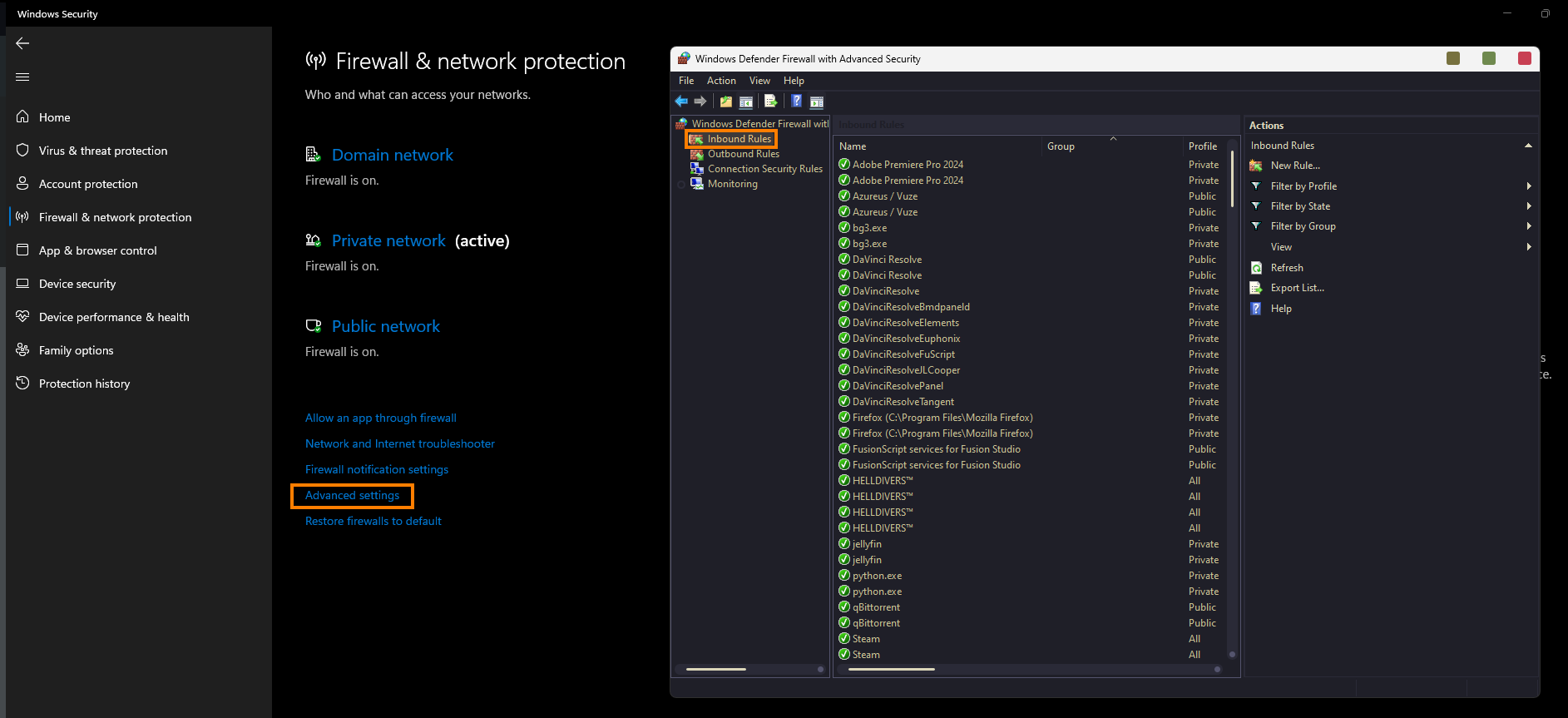This screenshot has height=718, width=1568.
Task: Select the DaVinciResolveEuphonix rule row
Action: tap(1030, 339)
